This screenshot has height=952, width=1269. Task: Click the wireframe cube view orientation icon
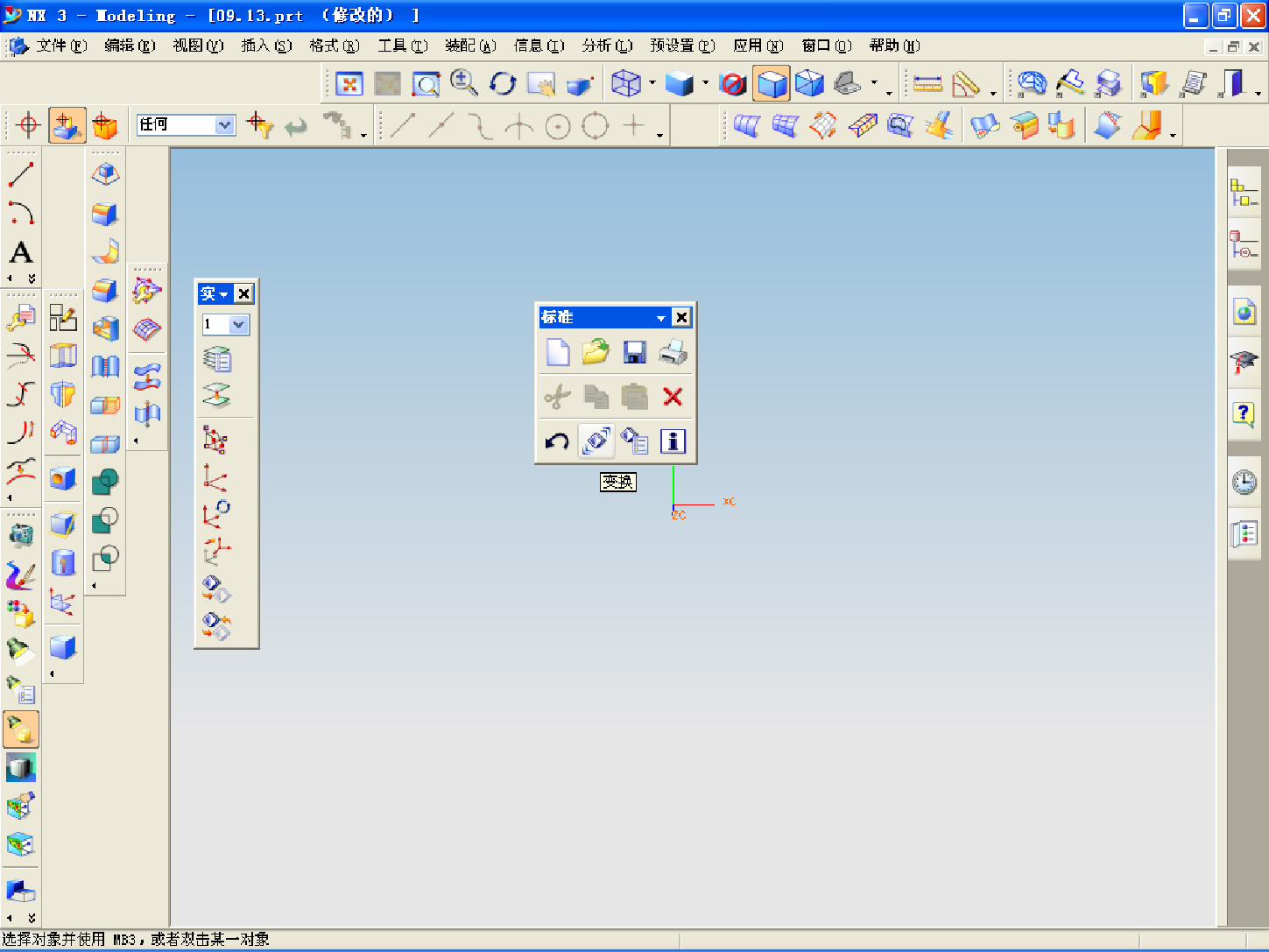tap(625, 83)
